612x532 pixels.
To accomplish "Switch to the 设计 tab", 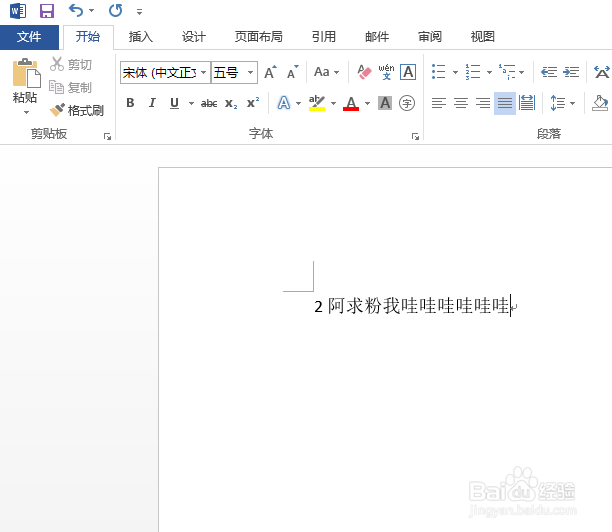I will pyautogui.click(x=194, y=37).
